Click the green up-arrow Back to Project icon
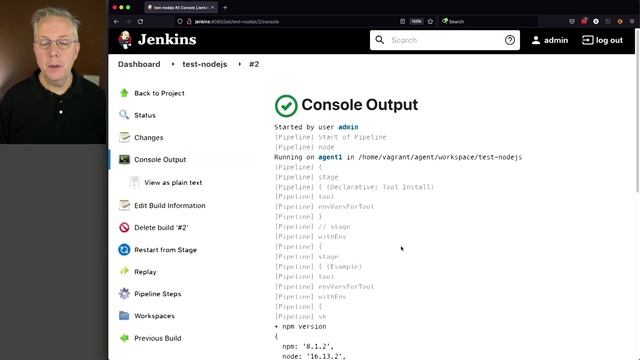 tap(124, 93)
